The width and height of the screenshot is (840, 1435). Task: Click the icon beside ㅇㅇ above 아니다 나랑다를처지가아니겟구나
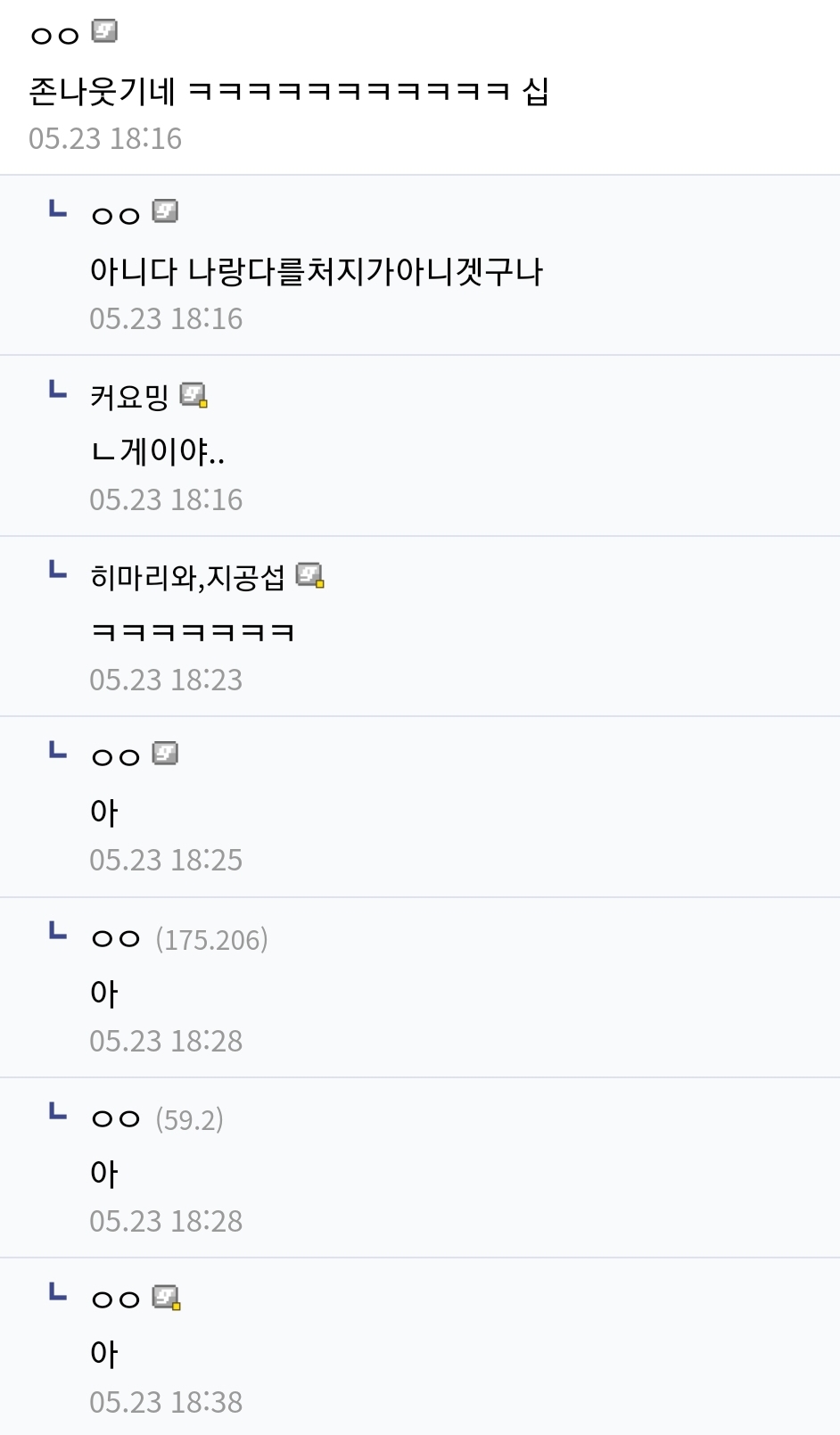pyautogui.click(x=165, y=212)
